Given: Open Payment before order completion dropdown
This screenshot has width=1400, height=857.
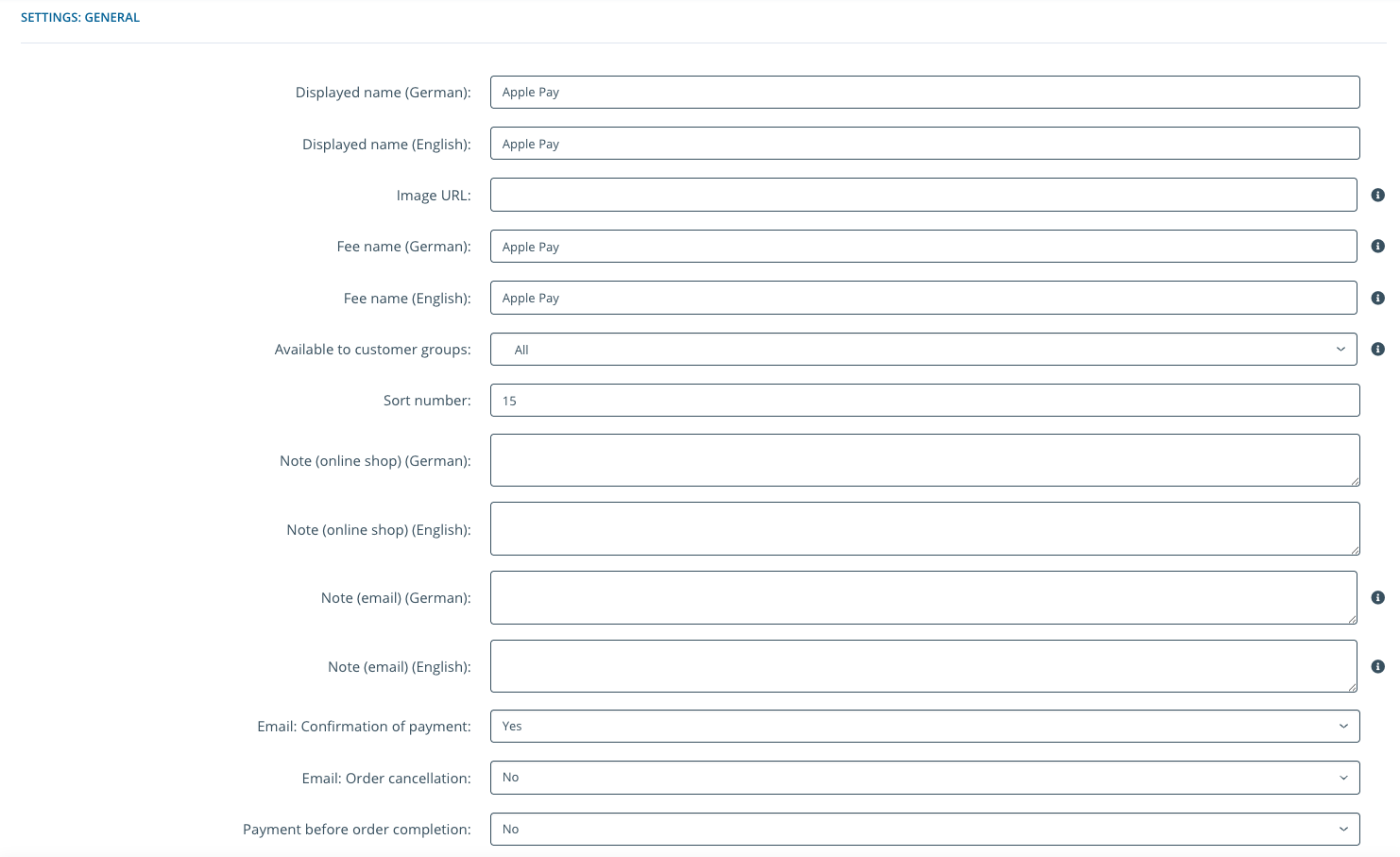Looking at the screenshot, I should (x=925, y=830).
